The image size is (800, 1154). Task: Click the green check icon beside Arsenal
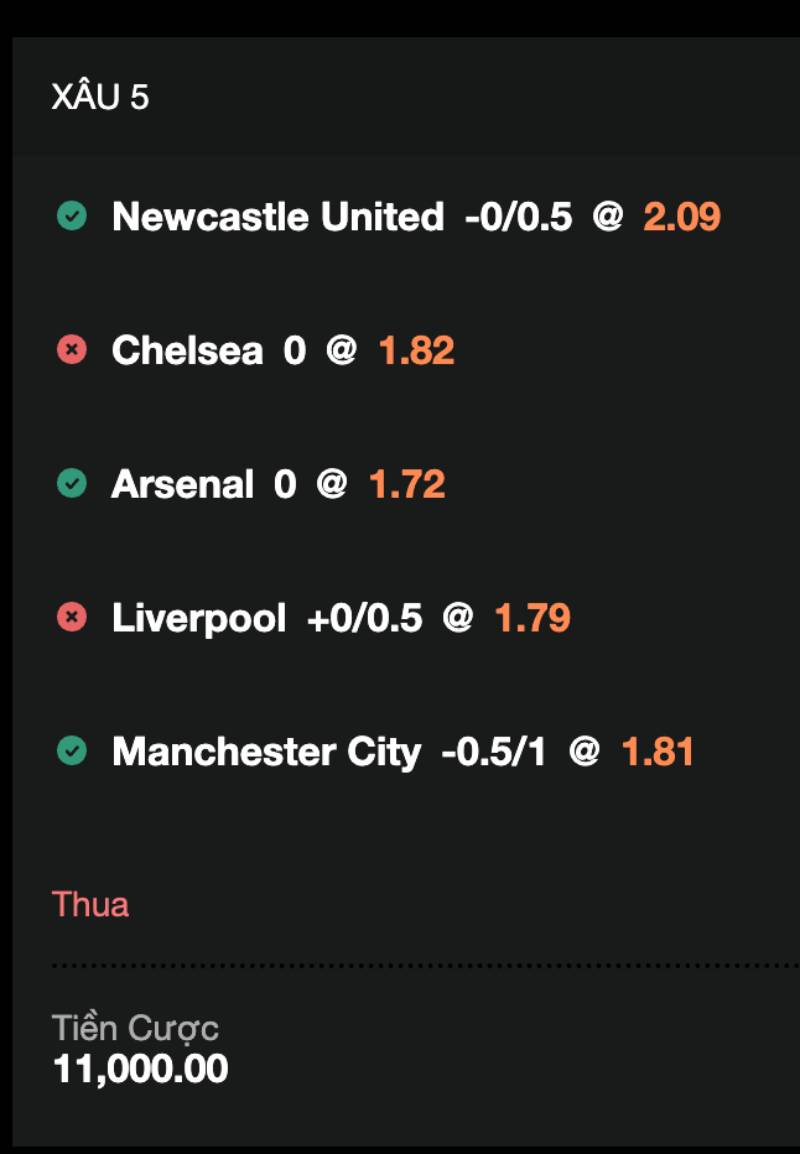click(x=71, y=484)
